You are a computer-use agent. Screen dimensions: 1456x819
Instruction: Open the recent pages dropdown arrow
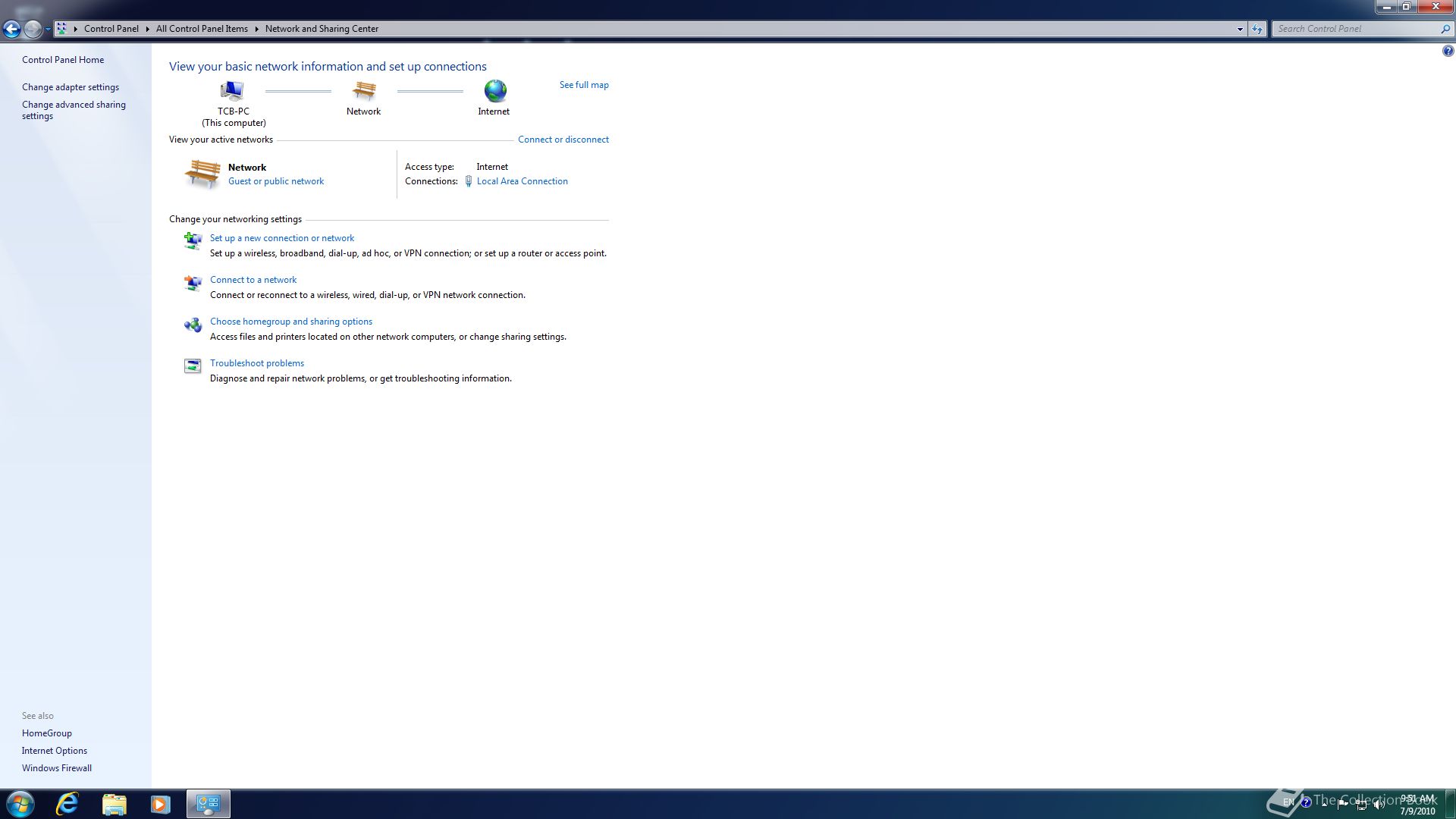[x=48, y=30]
